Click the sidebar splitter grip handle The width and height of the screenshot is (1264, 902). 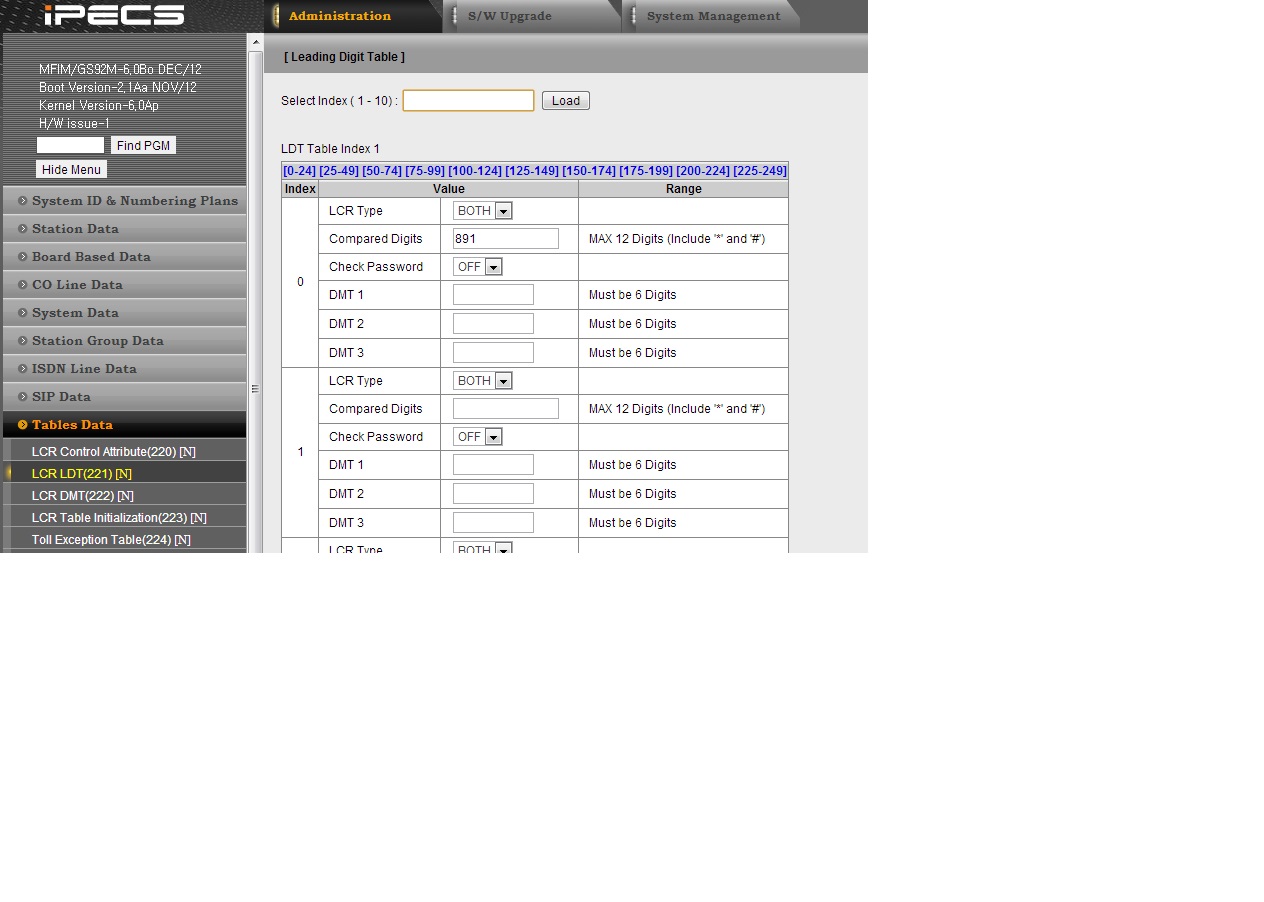tap(255, 389)
